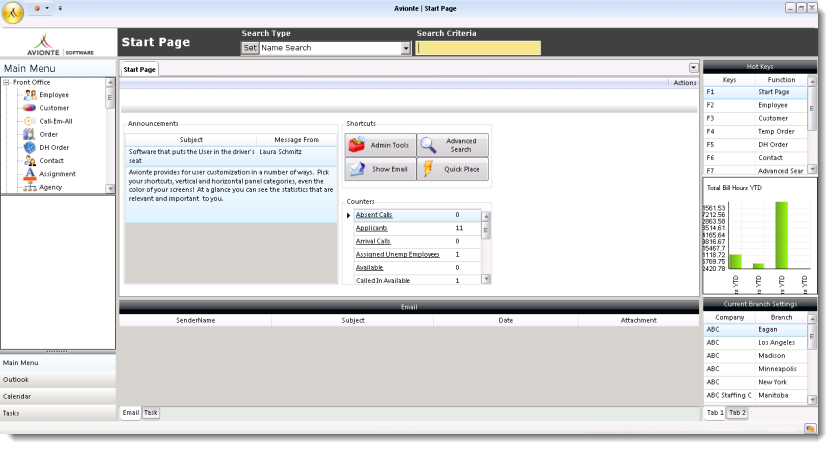Open the Outlook navigation section
Image resolution: width=833 pixels, height=449 pixels.
[x=58, y=379]
